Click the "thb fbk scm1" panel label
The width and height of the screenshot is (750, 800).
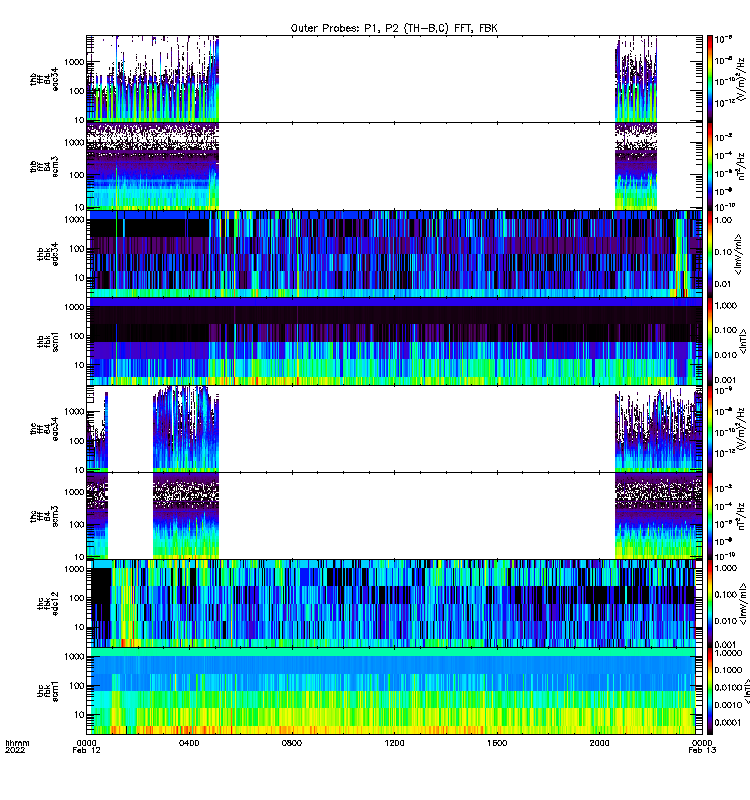pos(47,341)
